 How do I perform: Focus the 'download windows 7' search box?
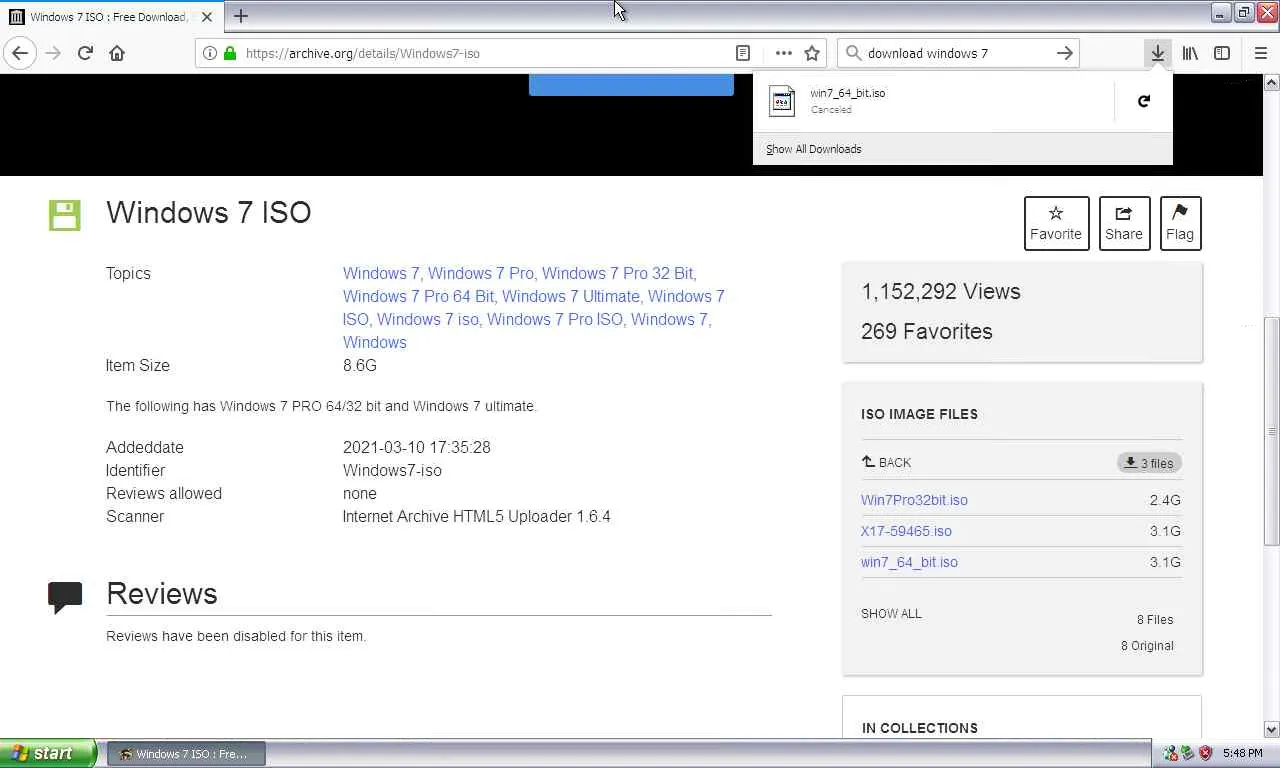click(958, 53)
